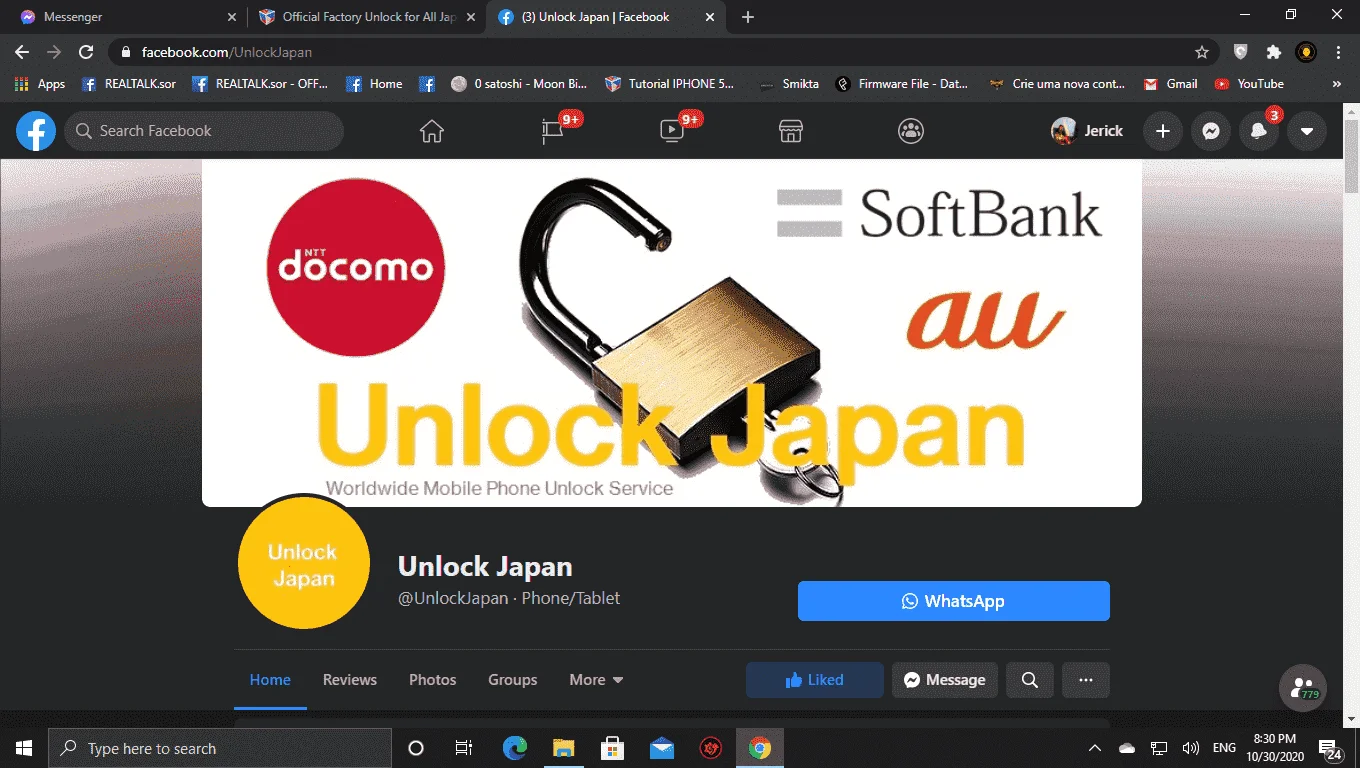Switch to the Messenger browser tab

coord(124,17)
